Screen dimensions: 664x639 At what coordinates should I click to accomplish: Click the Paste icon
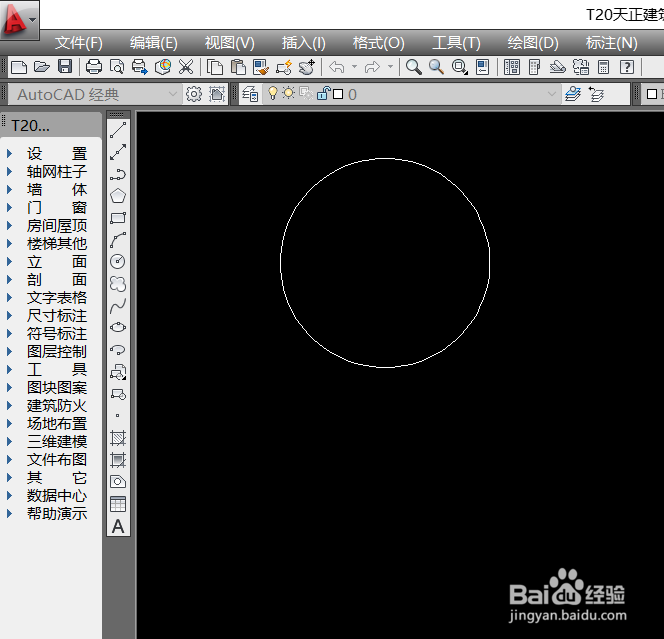[238, 67]
